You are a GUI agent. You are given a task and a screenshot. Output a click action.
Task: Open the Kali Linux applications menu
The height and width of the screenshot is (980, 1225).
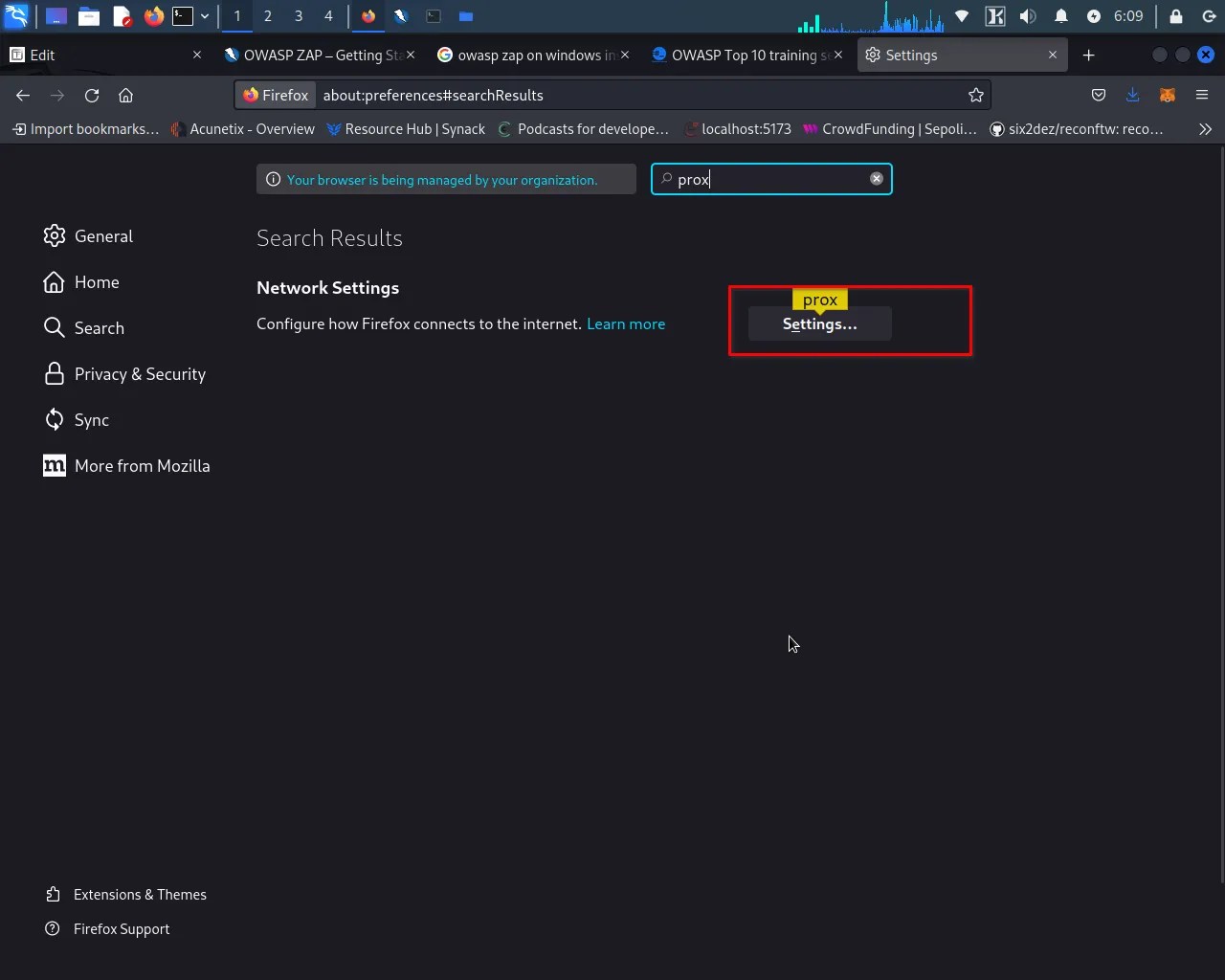click(15, 15)
